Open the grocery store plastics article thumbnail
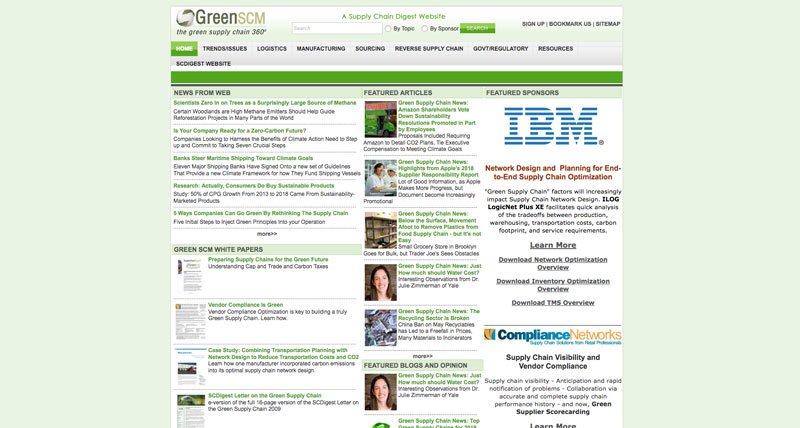Screen dimensions: 800x428 coord(381,231)
